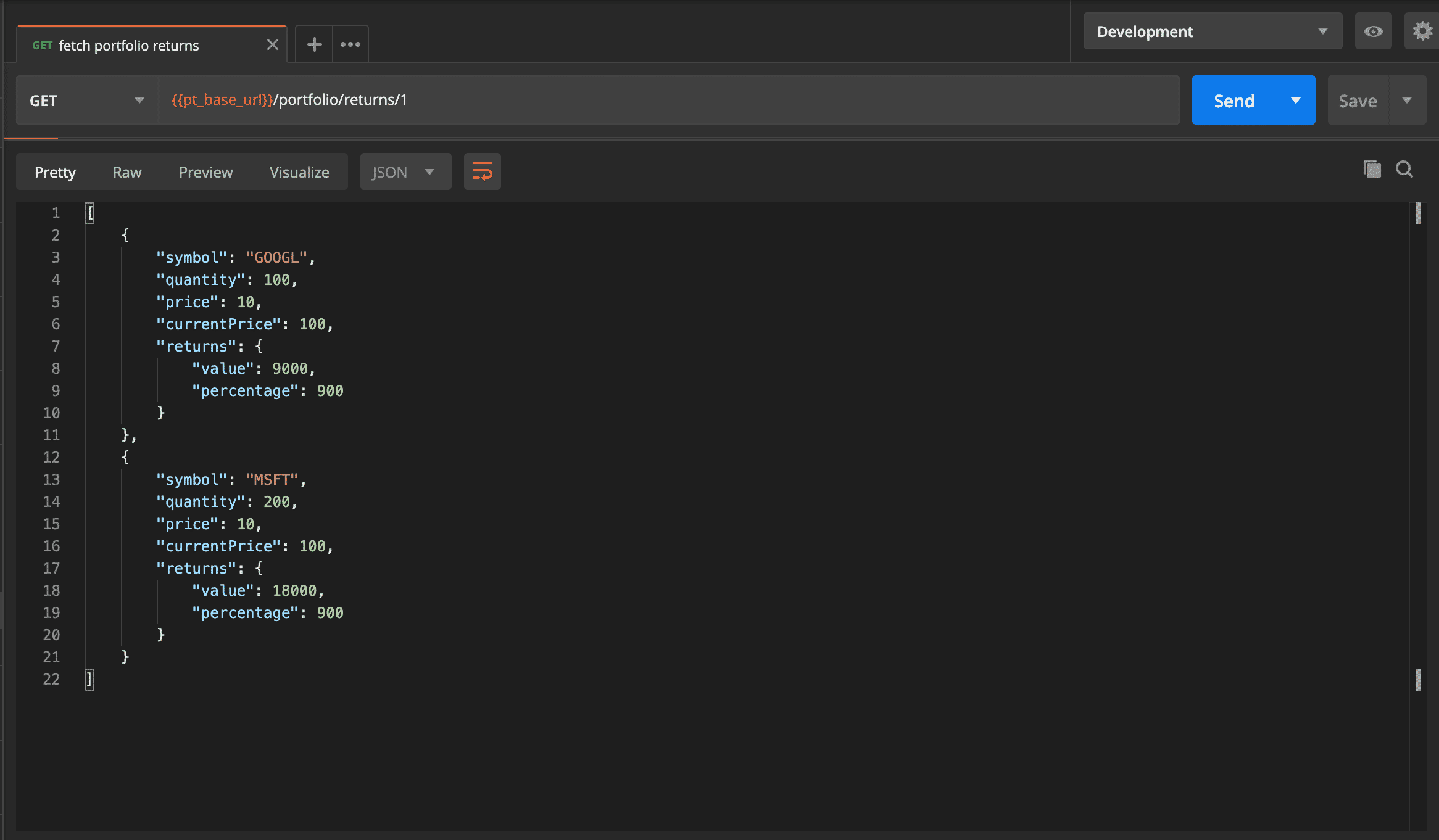Viewport: 1439px width, 840px height.
Task: Select the JSON format dropdown
Action: coord(405,172)
